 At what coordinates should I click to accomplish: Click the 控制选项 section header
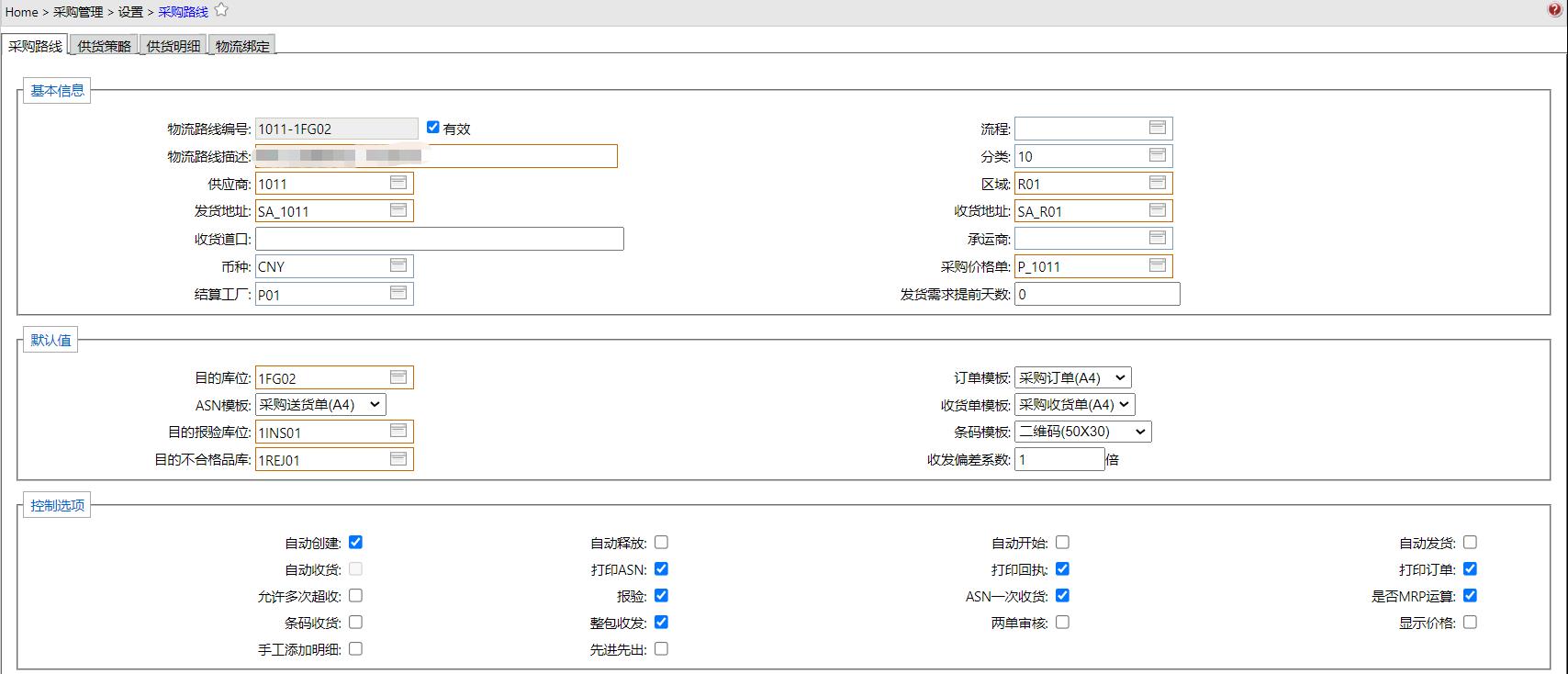57,505
